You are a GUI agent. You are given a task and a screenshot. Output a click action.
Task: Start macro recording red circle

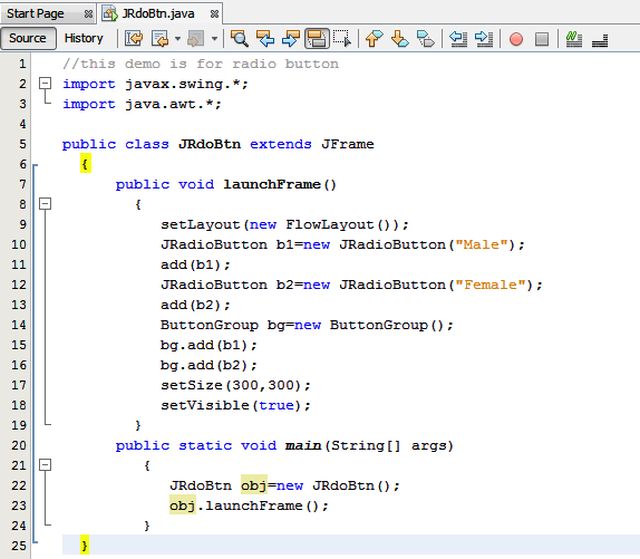(516, 39)
